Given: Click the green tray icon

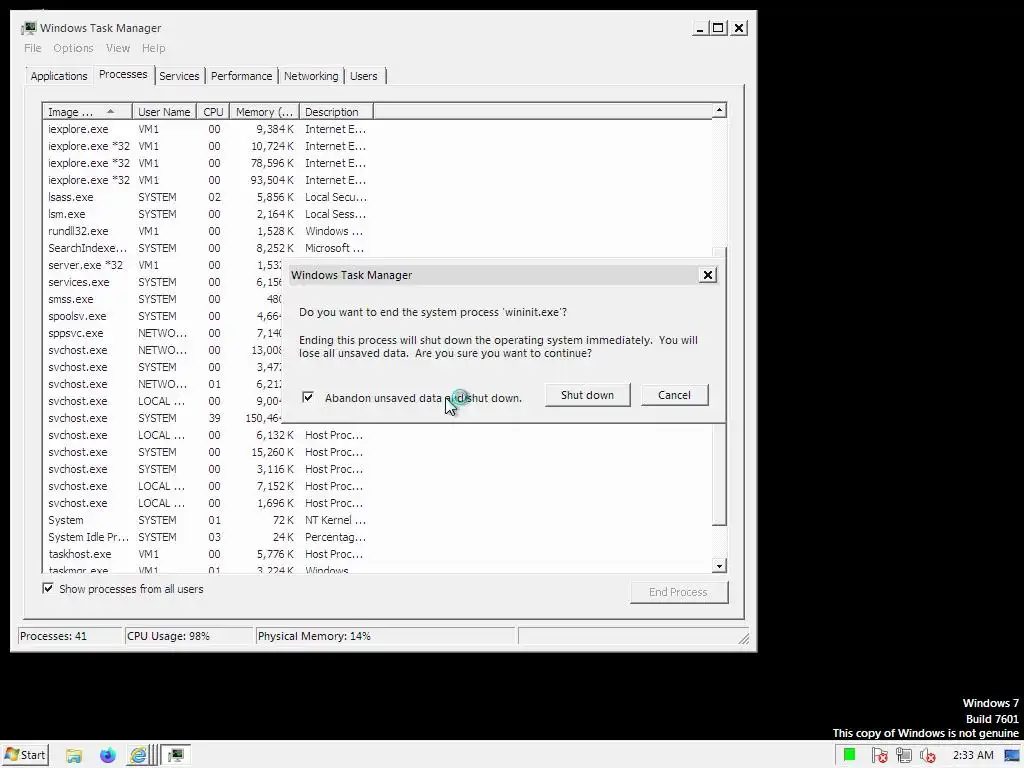Looking at the screenshot, I should (849, 755).
